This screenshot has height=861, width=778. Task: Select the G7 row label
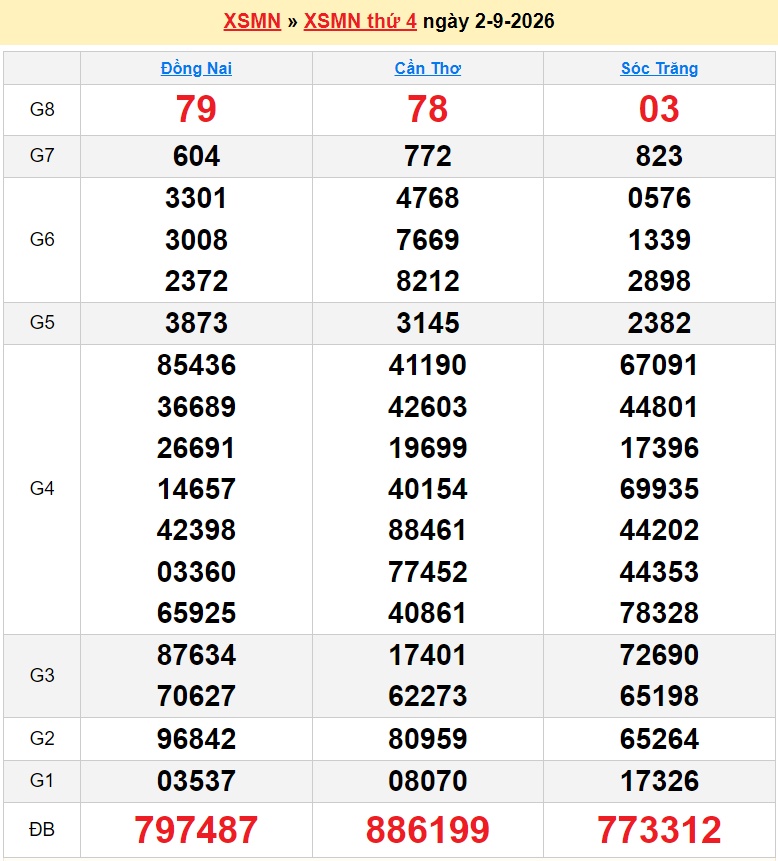(x=42, y=155)
